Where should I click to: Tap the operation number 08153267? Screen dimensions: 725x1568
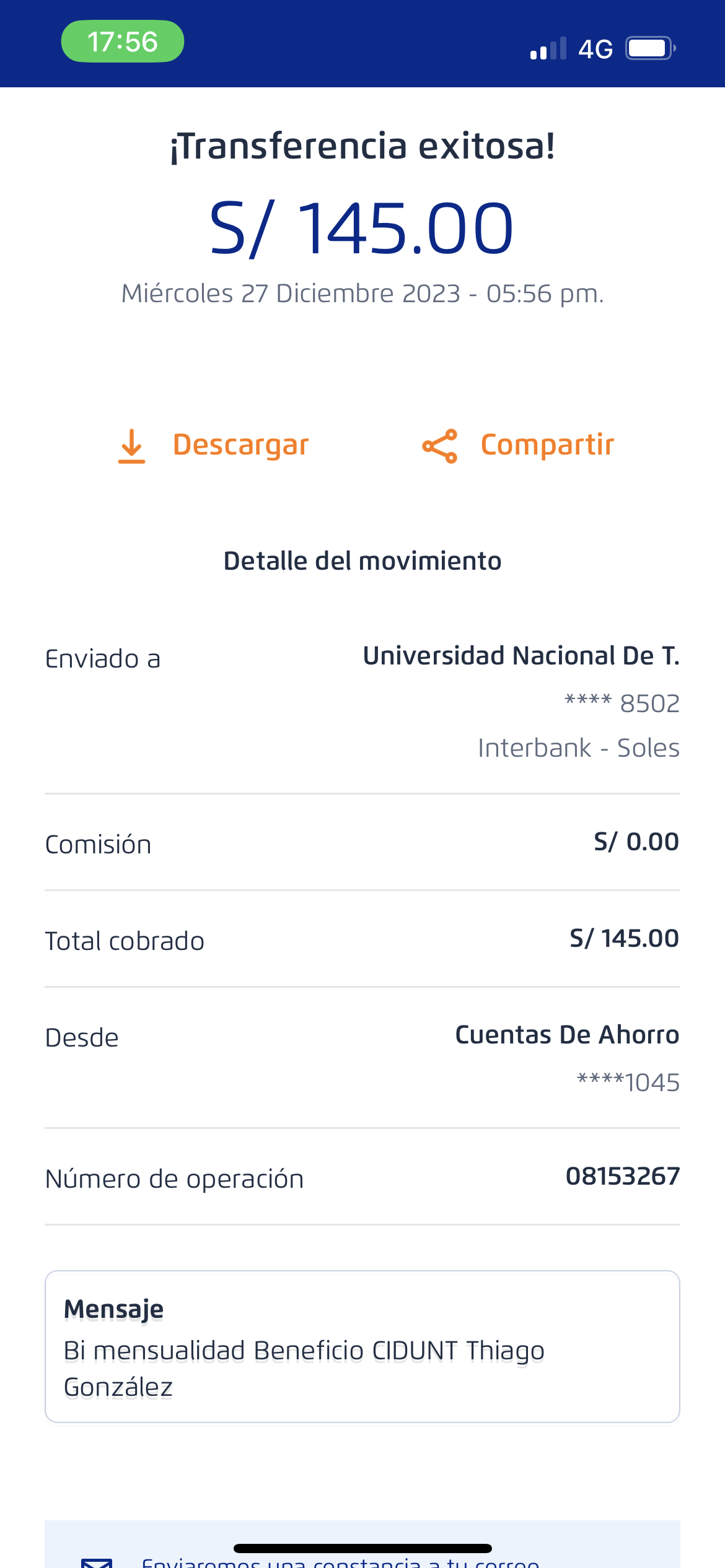click(622, 1176)
